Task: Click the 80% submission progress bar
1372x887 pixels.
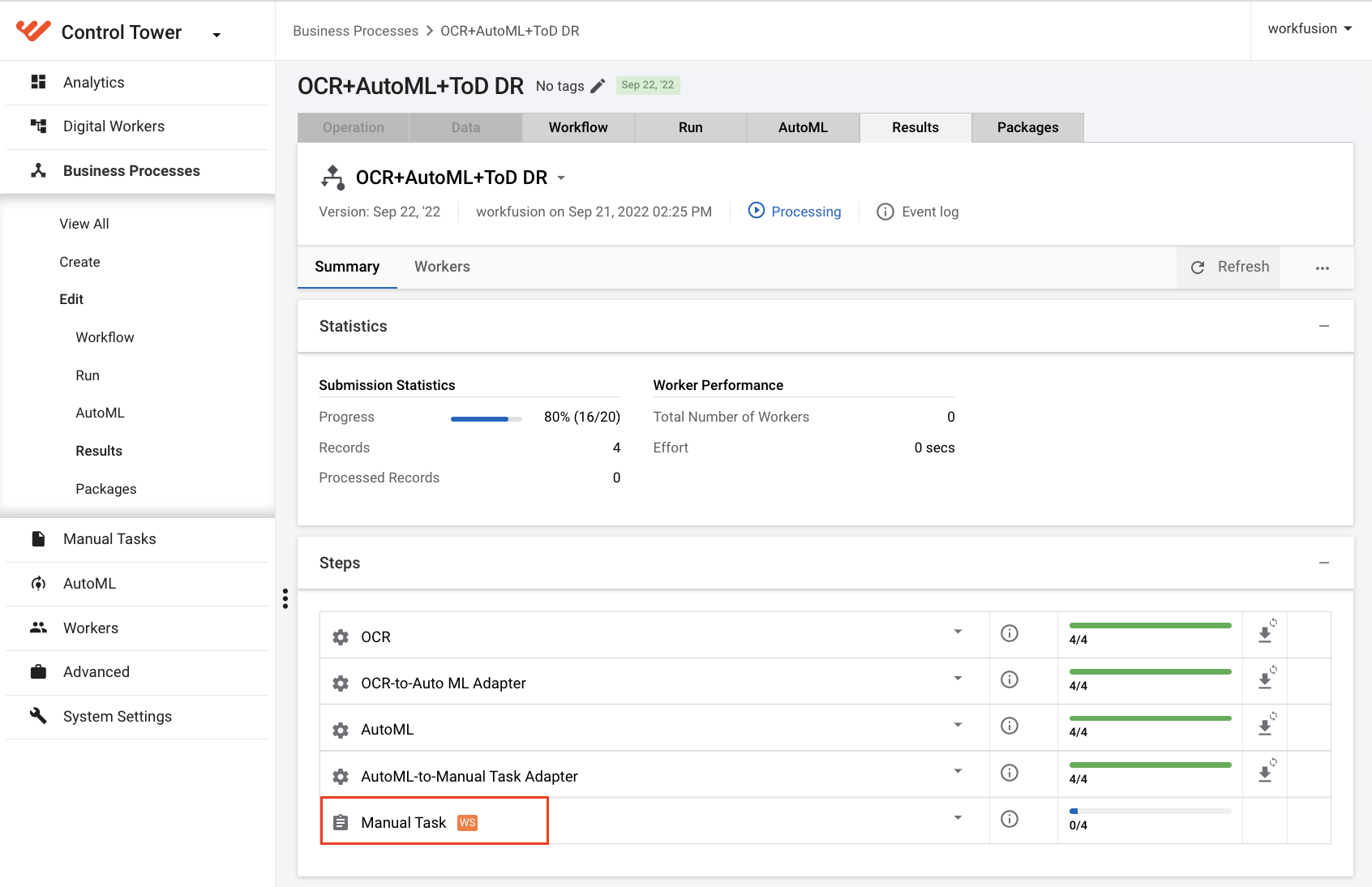Action: pyautogui.click(x=486, y=419)
